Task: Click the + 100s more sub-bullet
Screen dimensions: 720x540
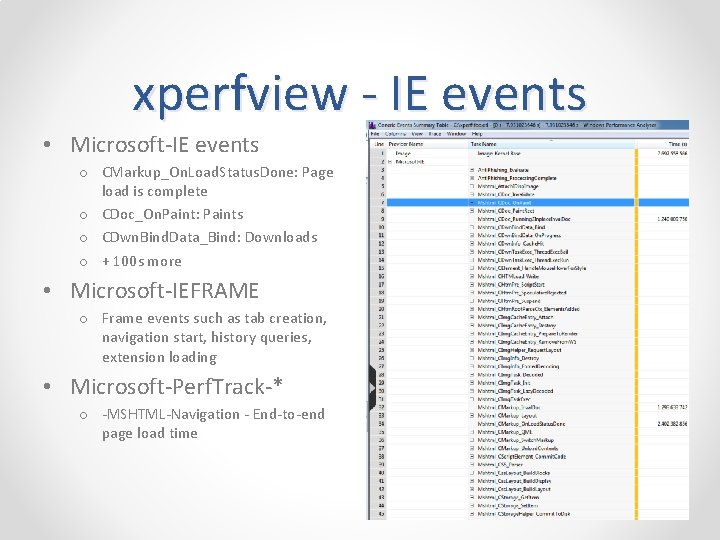Action: point(142,261)
